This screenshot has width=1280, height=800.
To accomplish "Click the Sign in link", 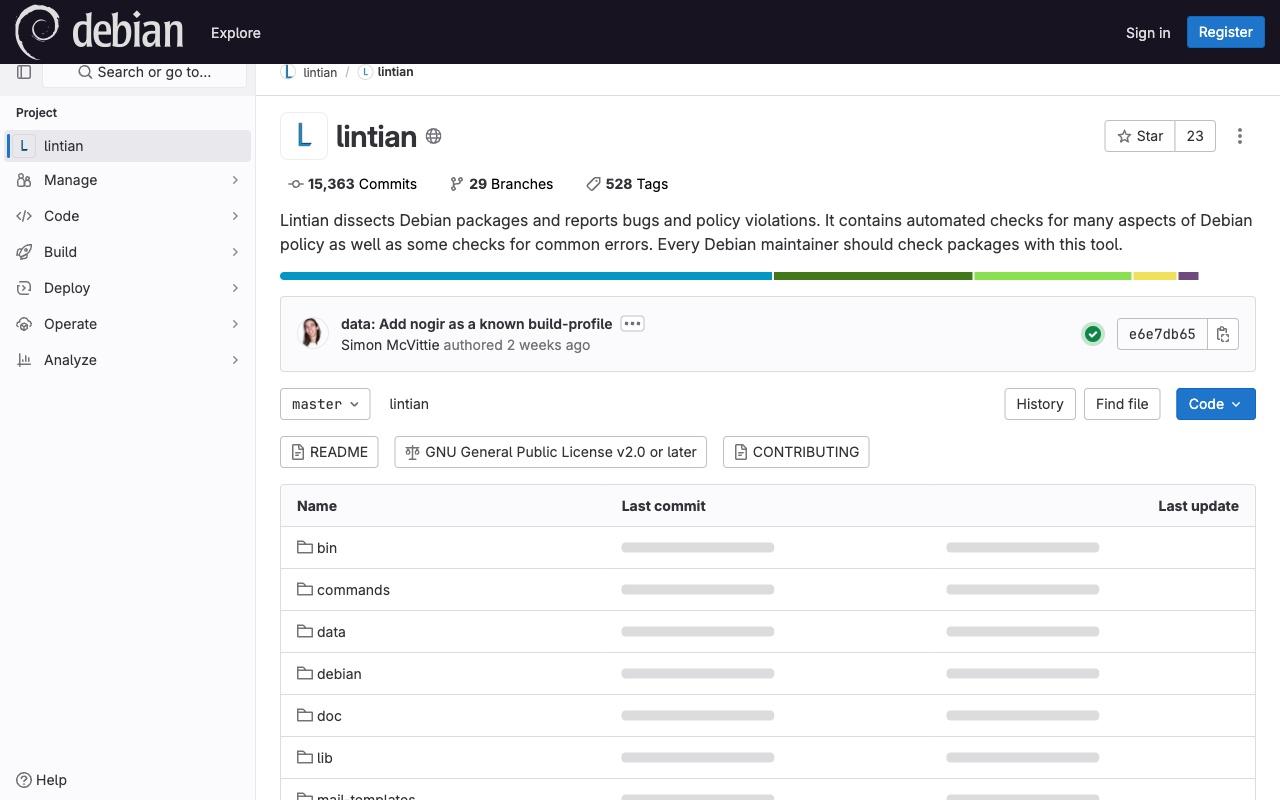I will click(x=1148, y=33).
